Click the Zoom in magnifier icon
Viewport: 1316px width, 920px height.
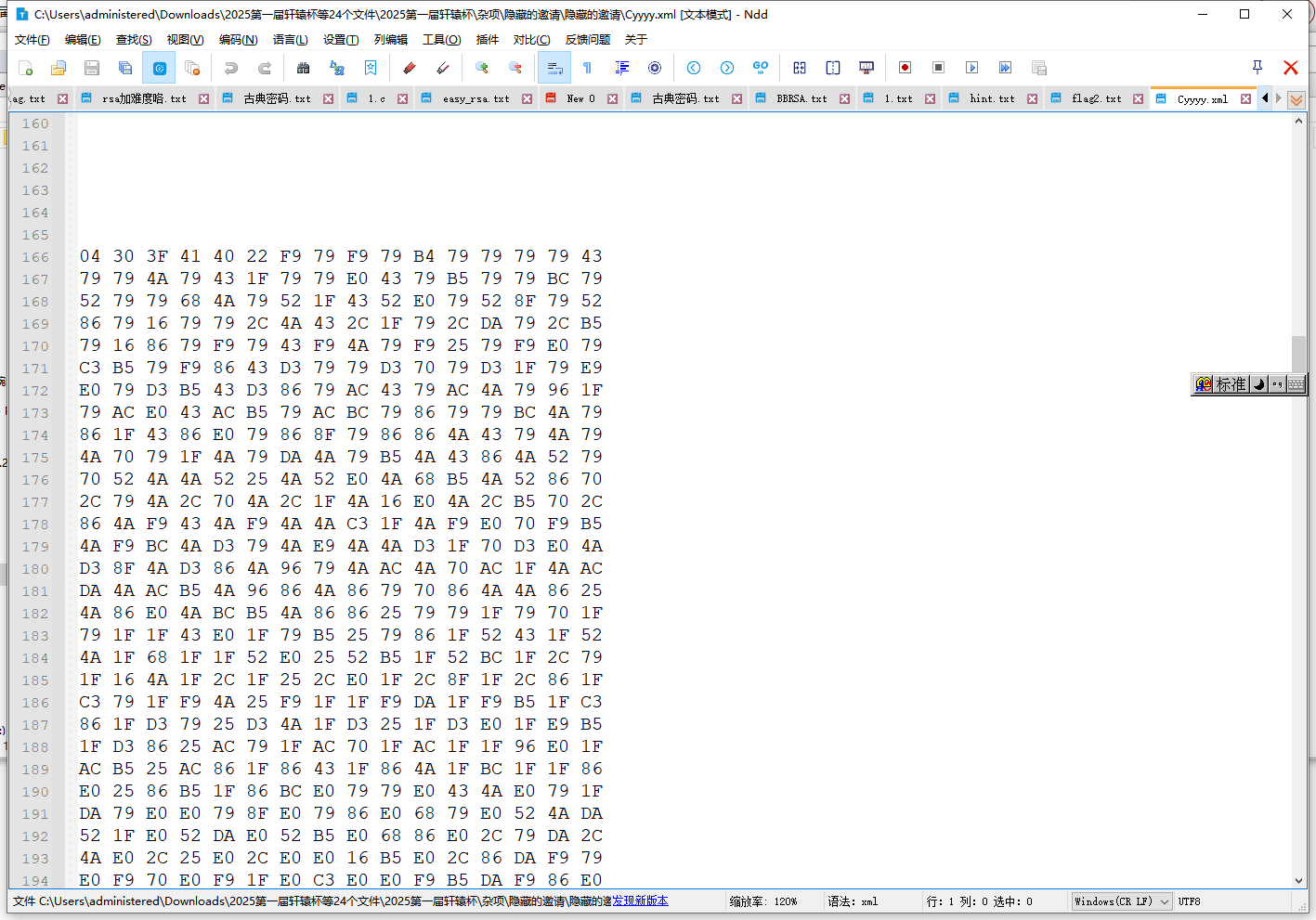point(481,68)
